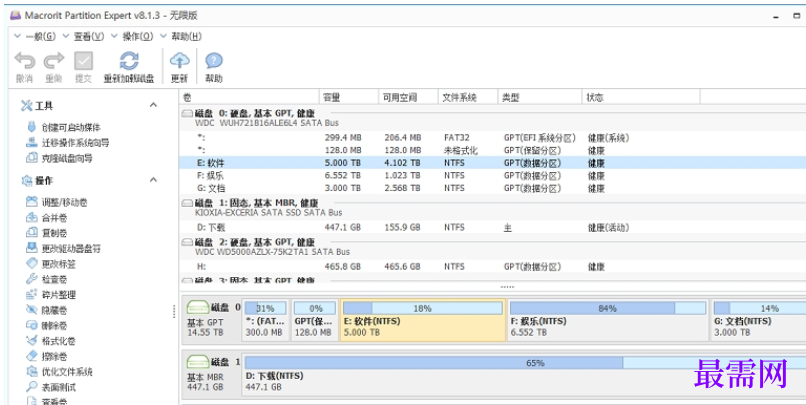Select the 未格式化 reserved partition row
Image resolution: width=806 pixels, height=405 pixels.
click(492, 150)
